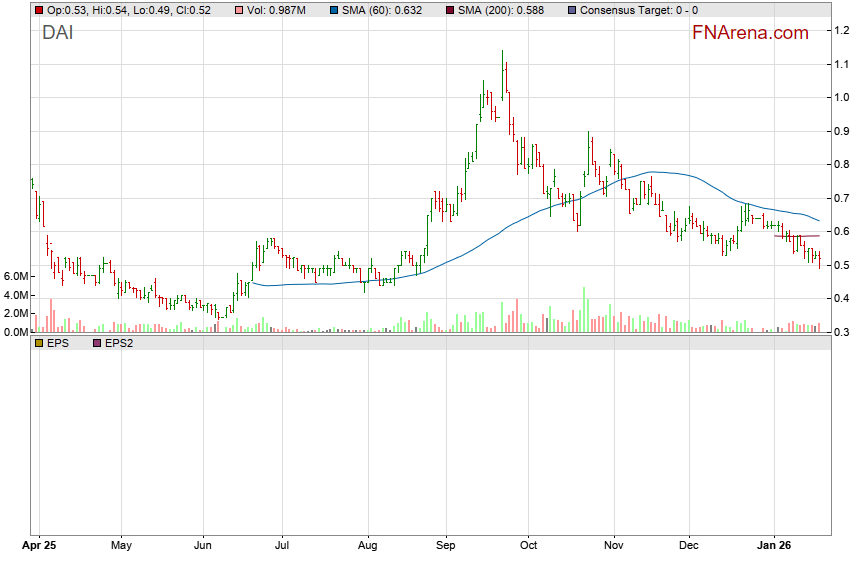
Task: Click the Jan 26 date axis label
Action: [776, 546]
